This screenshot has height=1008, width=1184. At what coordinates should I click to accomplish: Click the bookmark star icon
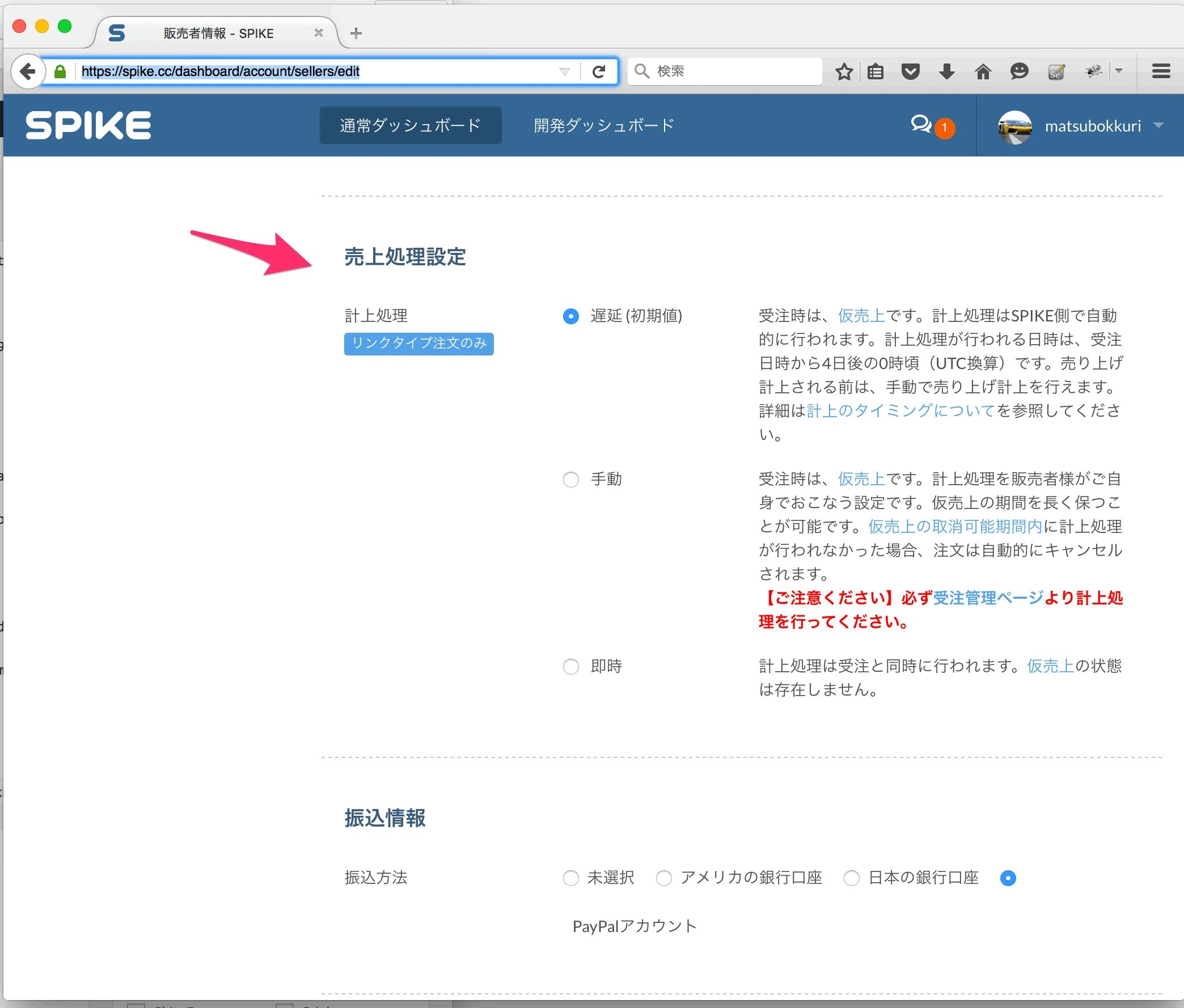pyautogui.click(x=843, y=71)
